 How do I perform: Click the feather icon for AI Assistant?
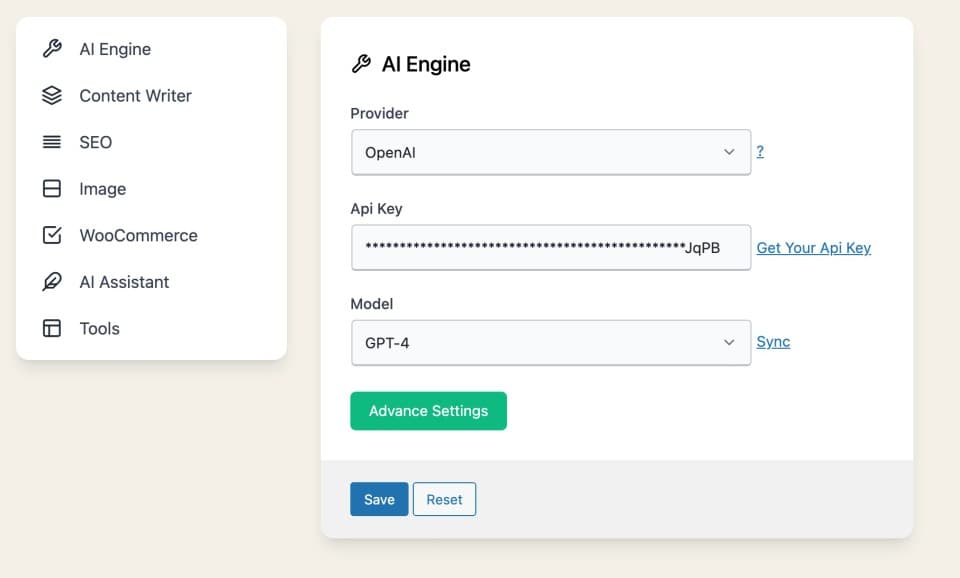pos(52,282)
